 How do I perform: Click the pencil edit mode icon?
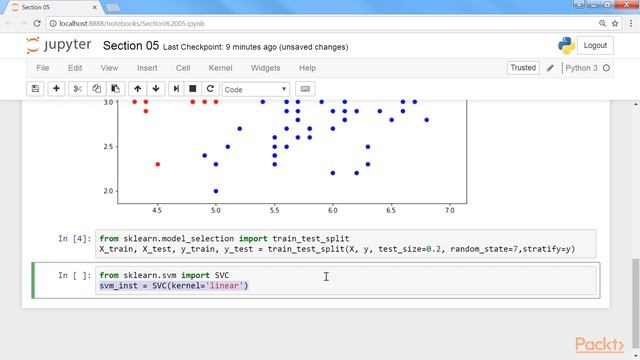tap(550, 68)
